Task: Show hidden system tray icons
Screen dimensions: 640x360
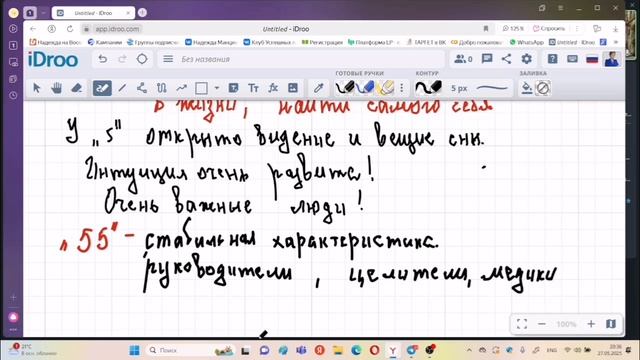Action: (469, 350)
